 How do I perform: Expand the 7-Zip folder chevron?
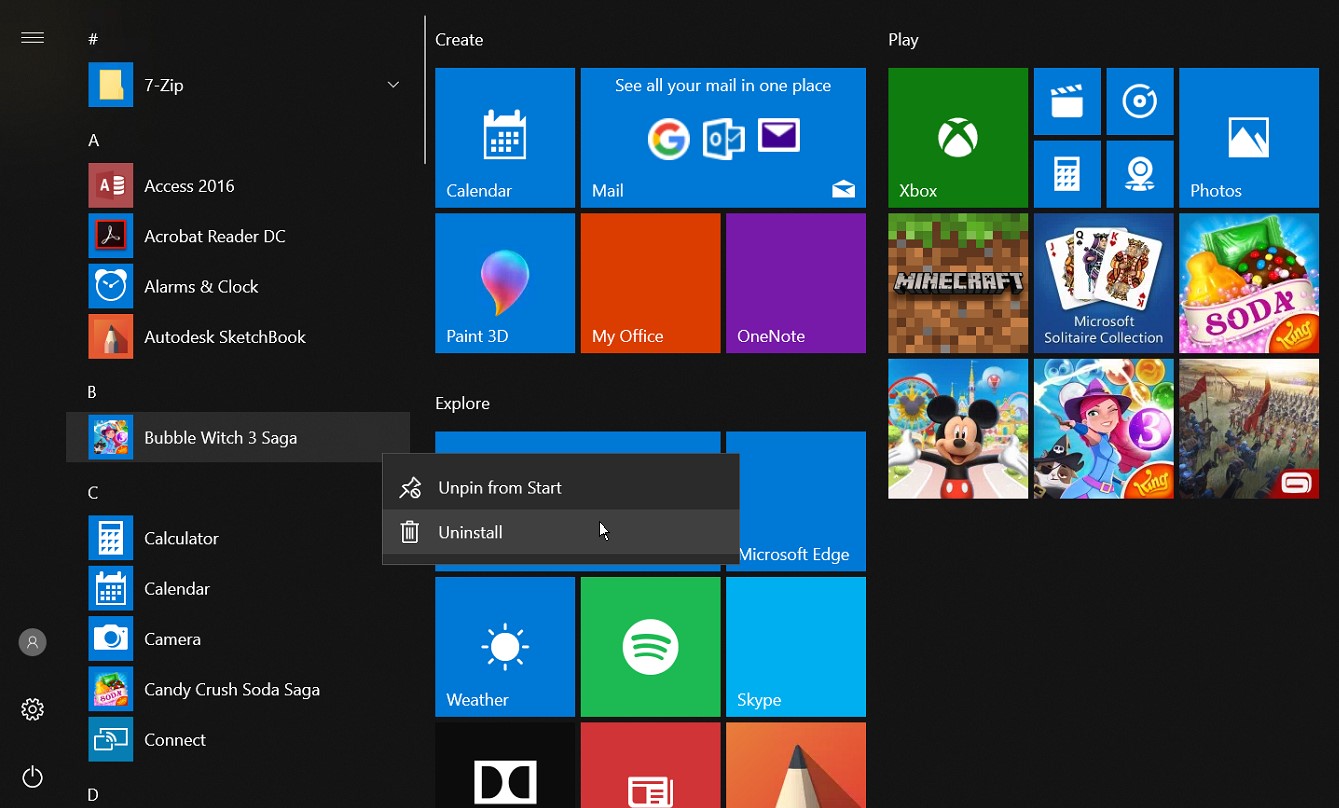393,85
